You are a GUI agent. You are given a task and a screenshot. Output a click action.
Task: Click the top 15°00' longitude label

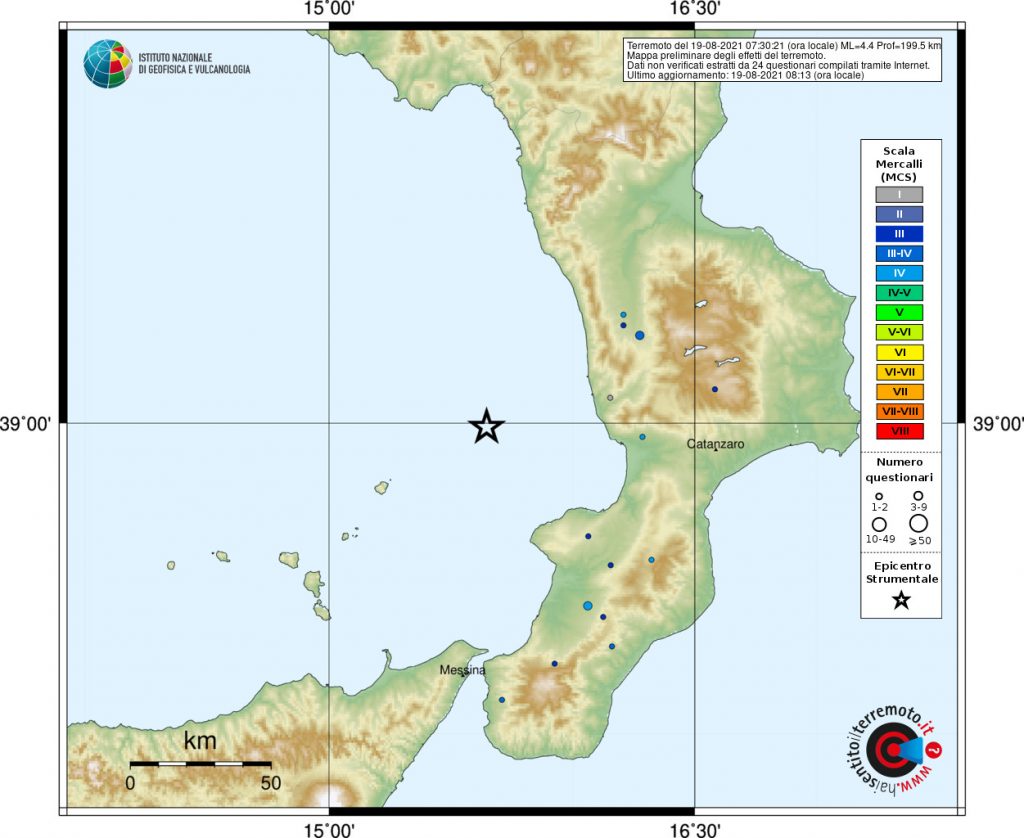(x=329, y=8)
